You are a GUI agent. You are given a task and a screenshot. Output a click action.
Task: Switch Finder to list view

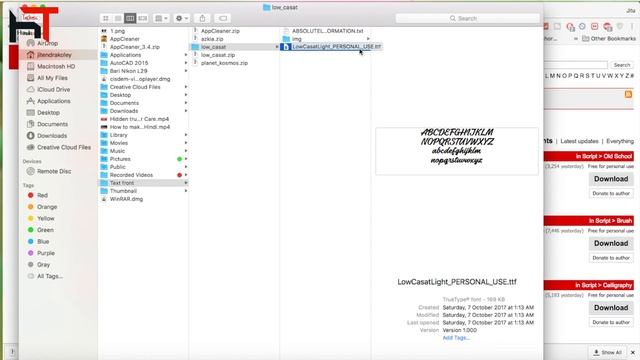[118, 18]
